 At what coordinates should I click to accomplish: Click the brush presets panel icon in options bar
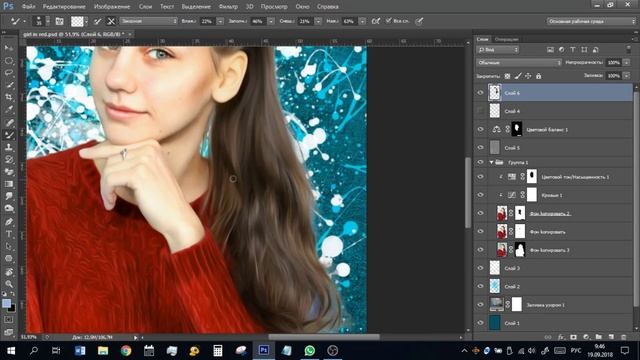[60, 21]
